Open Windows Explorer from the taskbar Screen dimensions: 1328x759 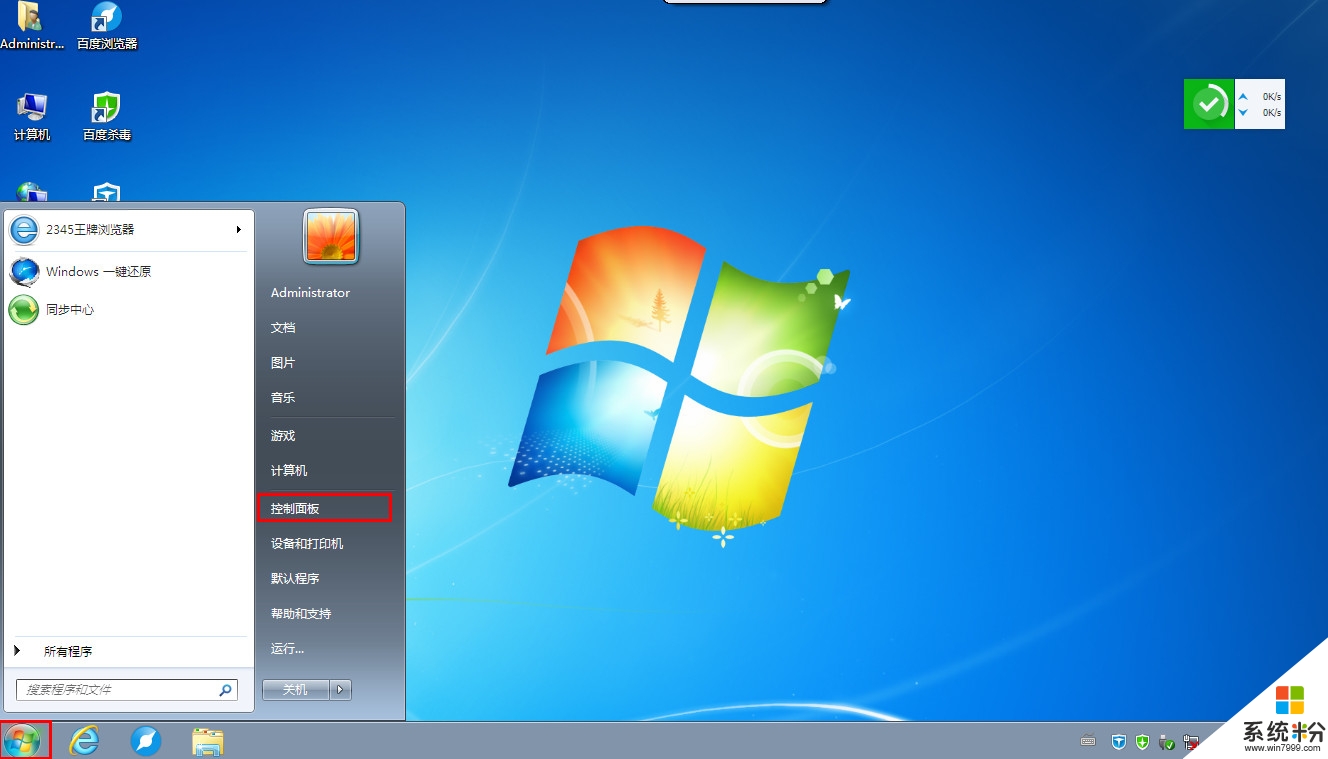click(x=207, y=741)
